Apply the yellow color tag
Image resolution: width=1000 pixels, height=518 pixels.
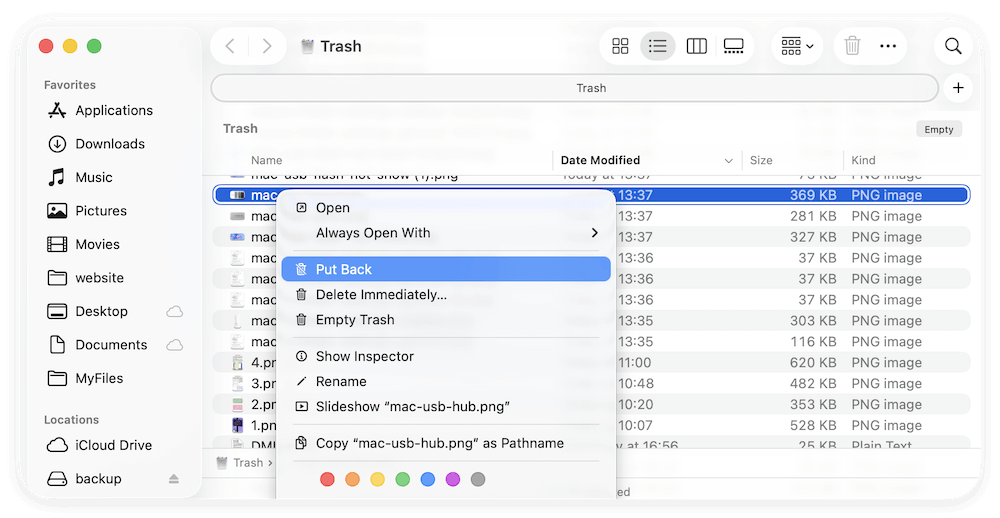pyautogui.click(x=378, y=479)
